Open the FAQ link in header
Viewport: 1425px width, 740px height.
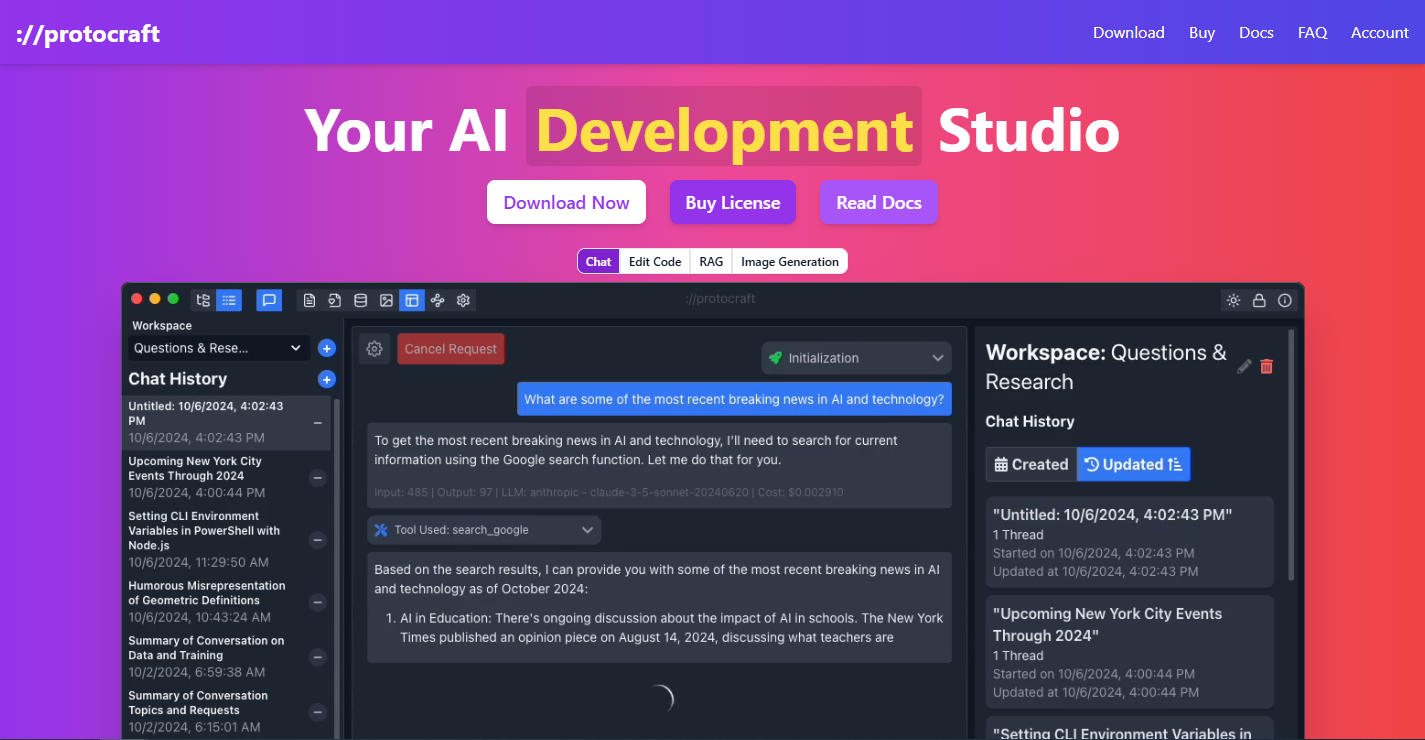point(1313,32)
